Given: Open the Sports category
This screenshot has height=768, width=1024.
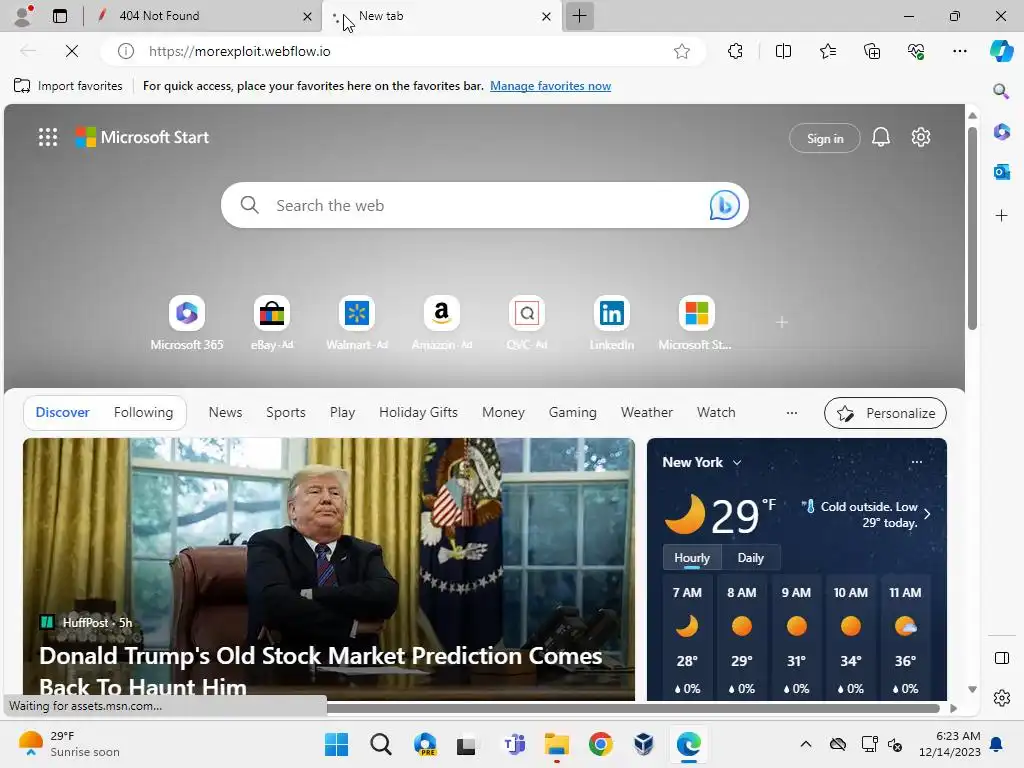Looking at the screenshot, I should click(x=285, y=412).
